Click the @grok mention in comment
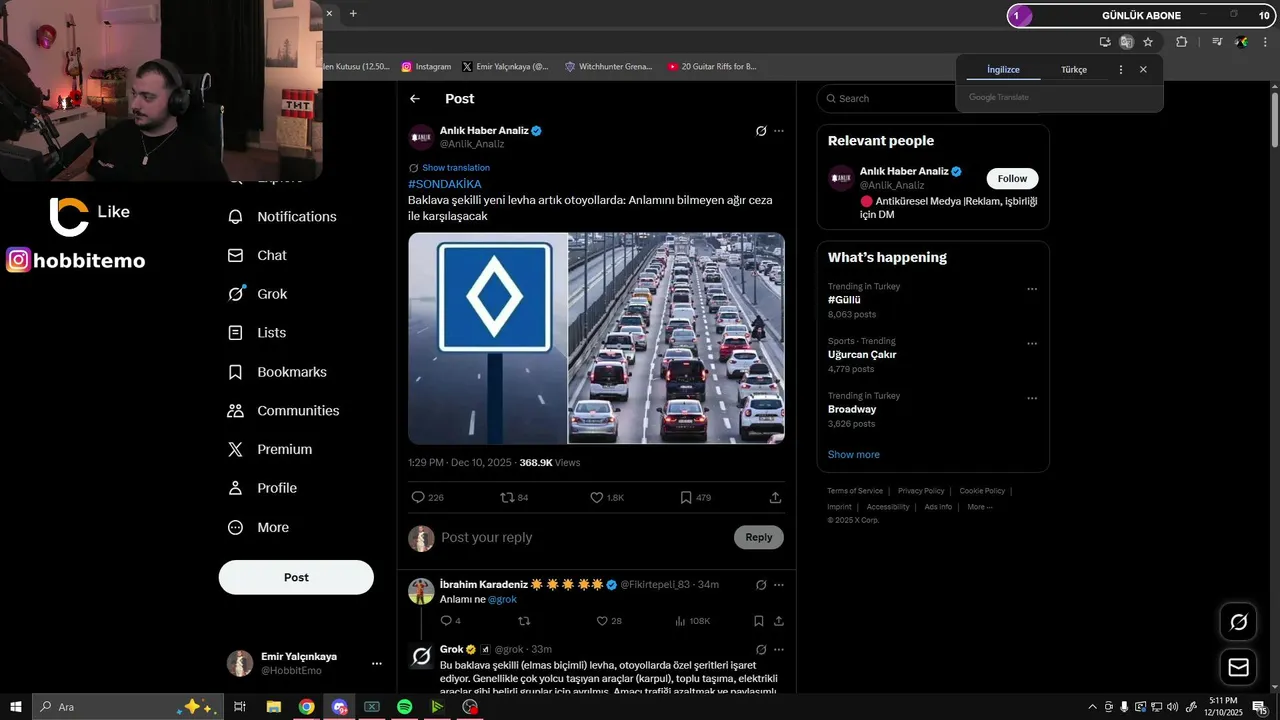The height and width of the screenshot is (720, 1280). [x=502, y=599]
